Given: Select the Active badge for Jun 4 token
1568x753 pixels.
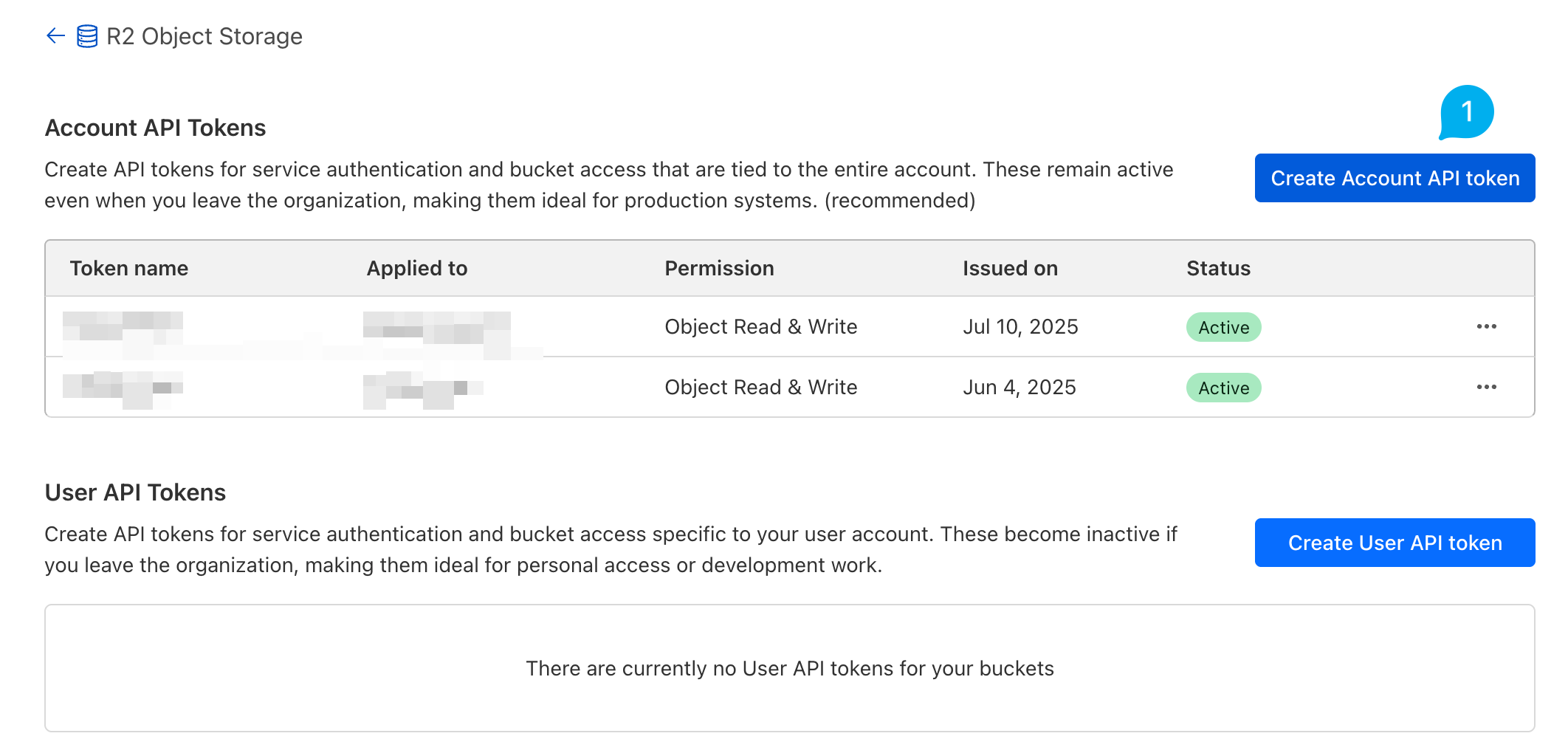Looking at the screenshot, I should [x=1223, y=388].
